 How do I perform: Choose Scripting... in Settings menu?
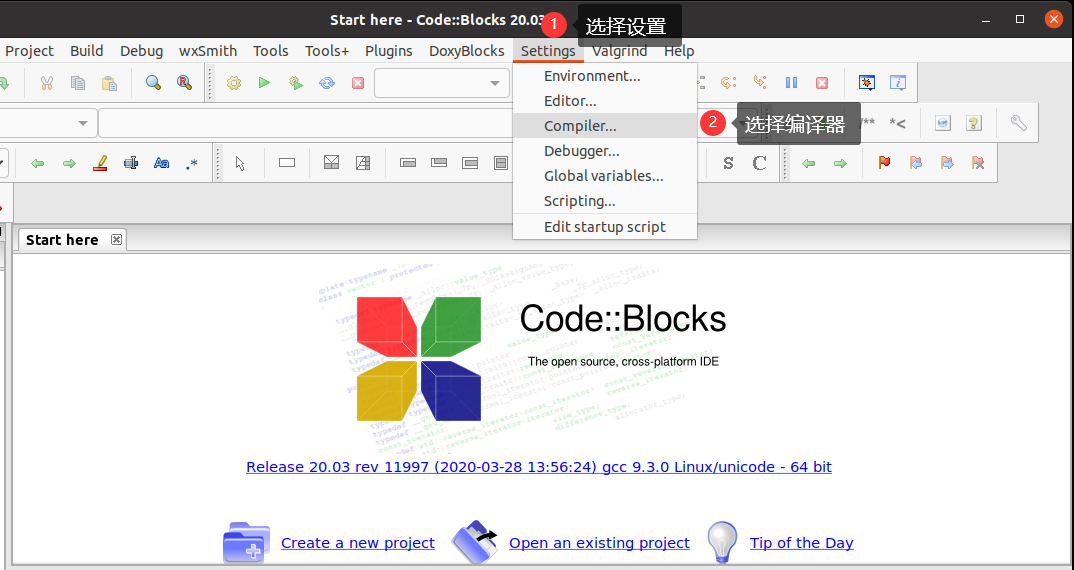605,201
